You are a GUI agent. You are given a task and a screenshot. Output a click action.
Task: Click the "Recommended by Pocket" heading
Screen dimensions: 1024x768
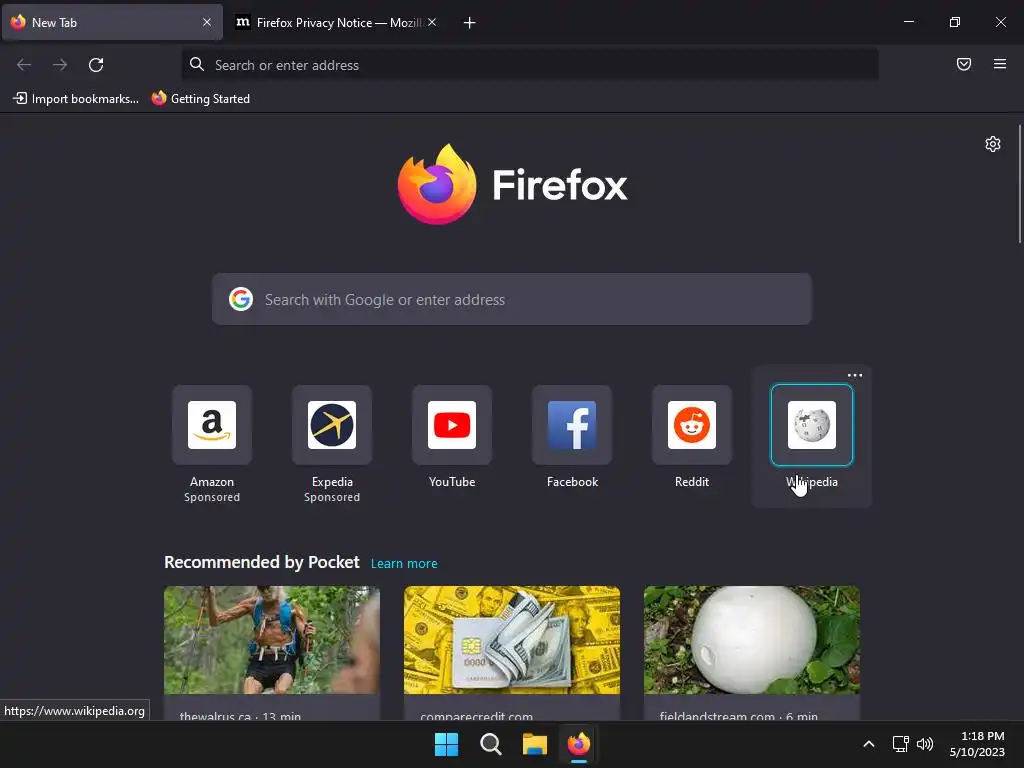point(261,562)
